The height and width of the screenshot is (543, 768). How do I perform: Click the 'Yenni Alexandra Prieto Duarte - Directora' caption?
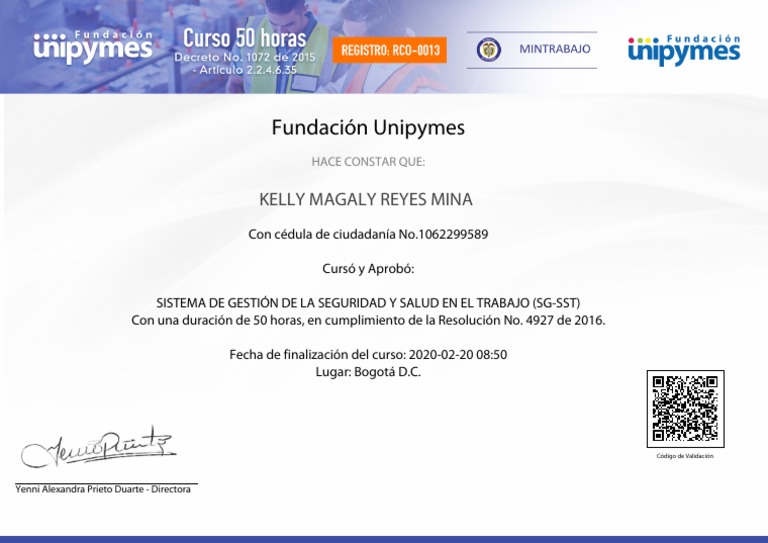coord(103,489)
